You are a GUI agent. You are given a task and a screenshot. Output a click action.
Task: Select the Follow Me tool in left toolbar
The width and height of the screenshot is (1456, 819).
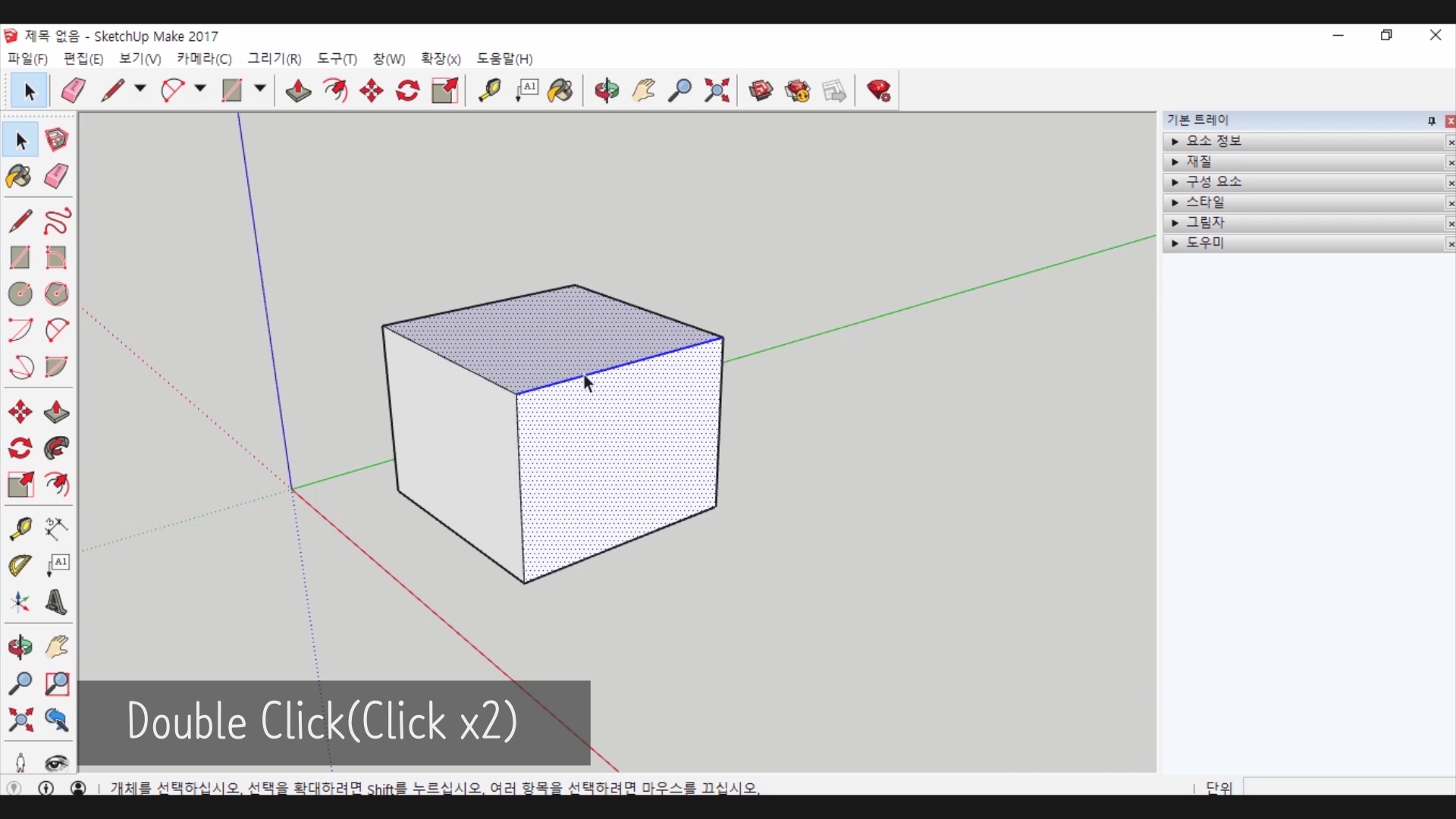point(57,449)
